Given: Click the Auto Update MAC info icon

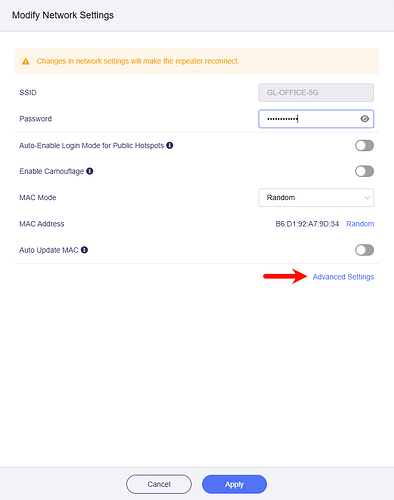Looking at the screenshot, I should coord(85,250).
